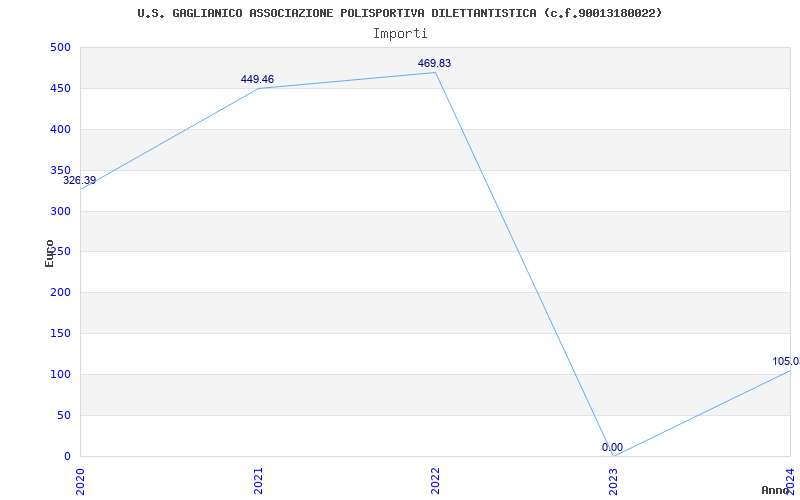
Task: Click the 200 y-axis tick label
Action: click(x=60, y=293)
